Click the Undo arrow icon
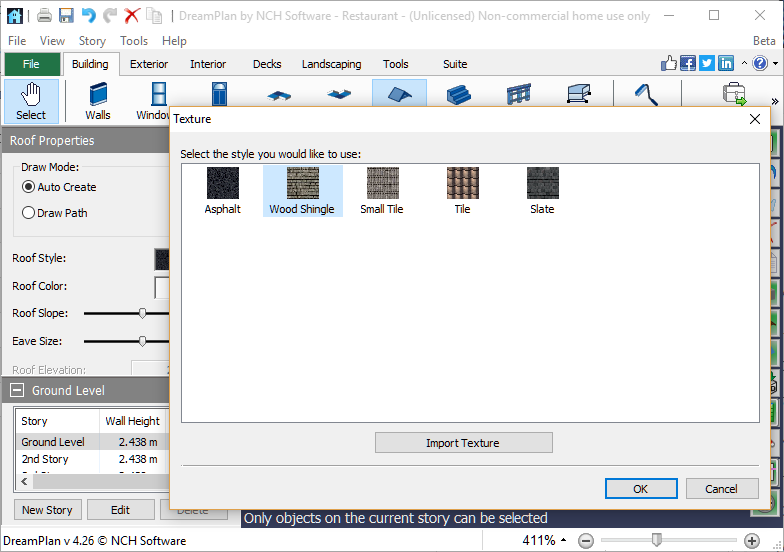Viewport: 784px width, 552px height. (88, 16)
